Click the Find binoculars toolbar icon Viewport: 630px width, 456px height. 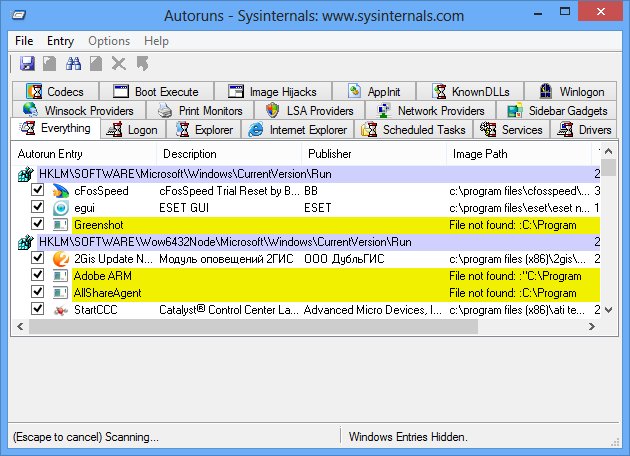(74, 63)
